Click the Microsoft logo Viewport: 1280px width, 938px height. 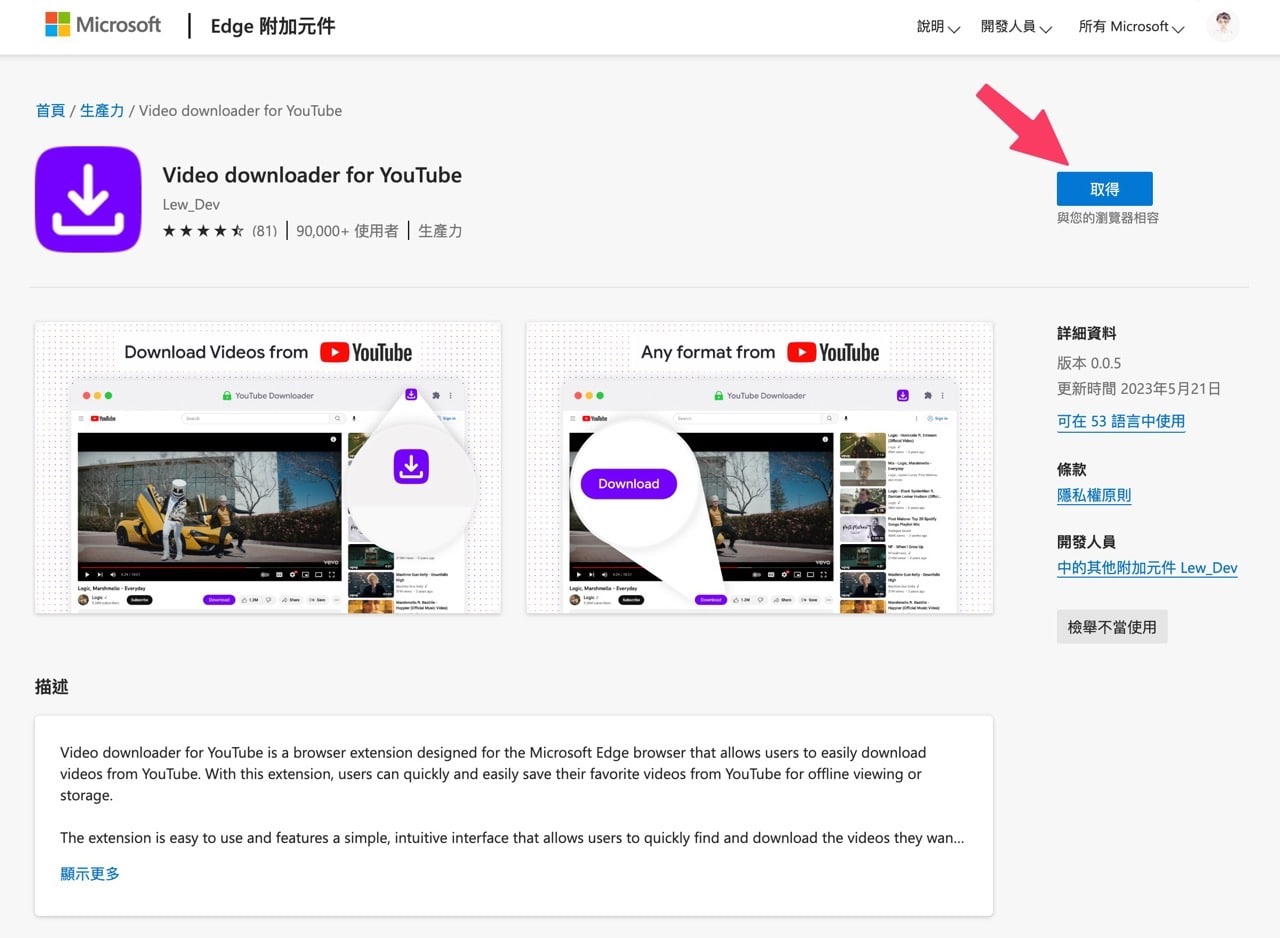coord(103,25)
